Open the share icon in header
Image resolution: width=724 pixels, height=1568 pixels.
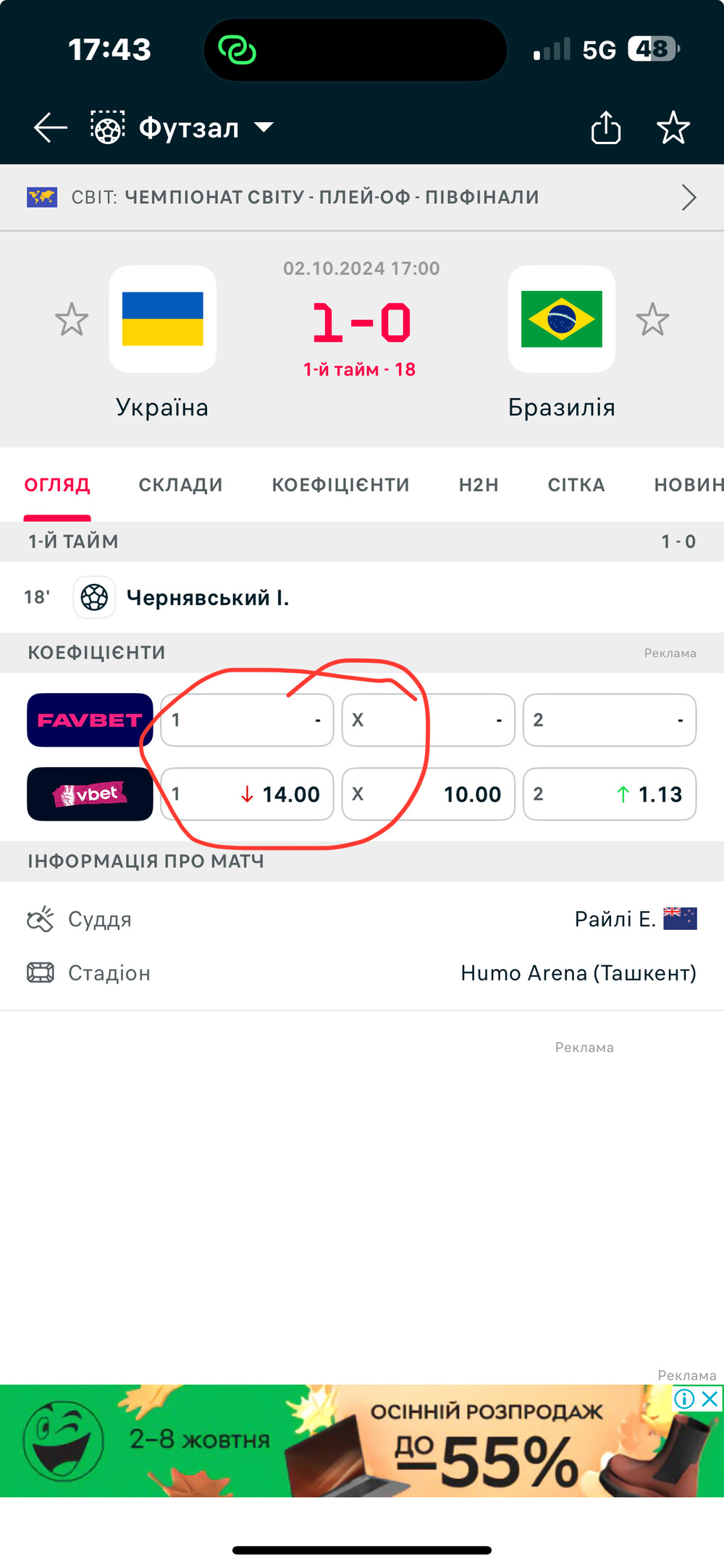[x=606, y=128]
